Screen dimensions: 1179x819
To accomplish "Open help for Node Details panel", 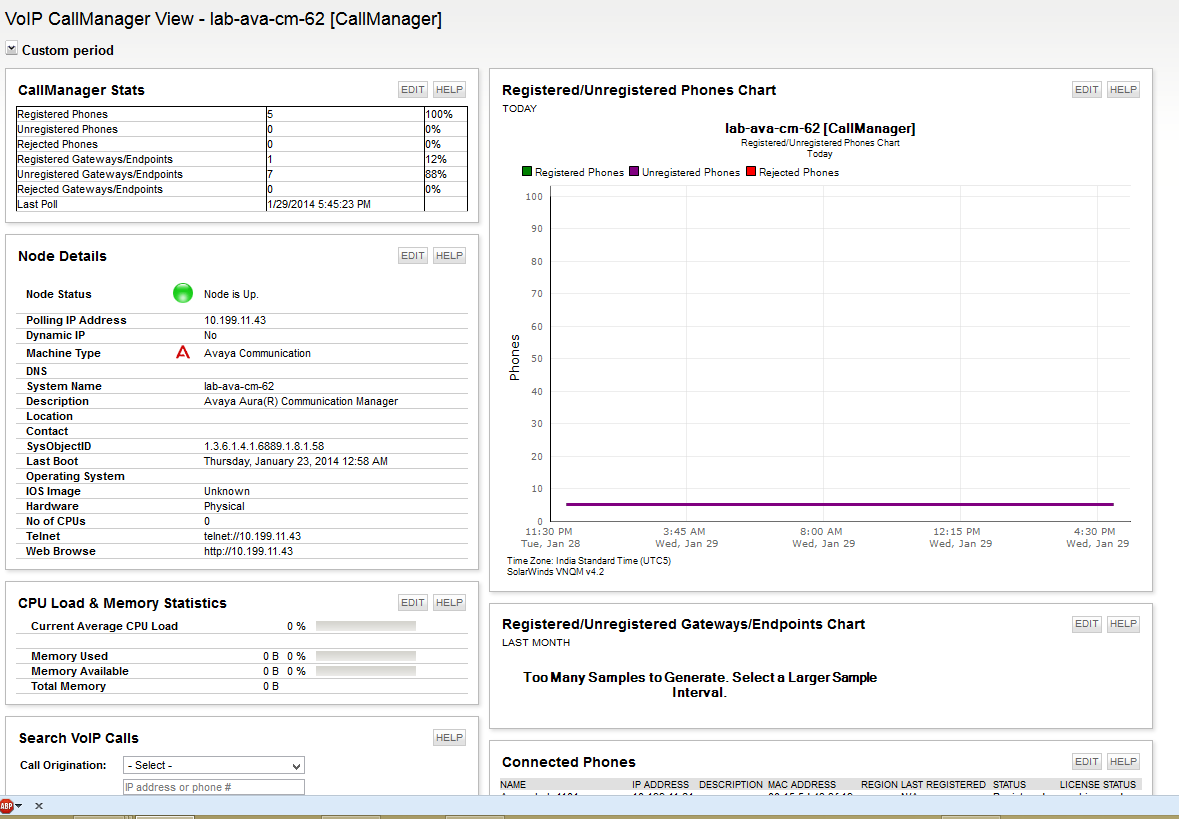I will 450,256.
